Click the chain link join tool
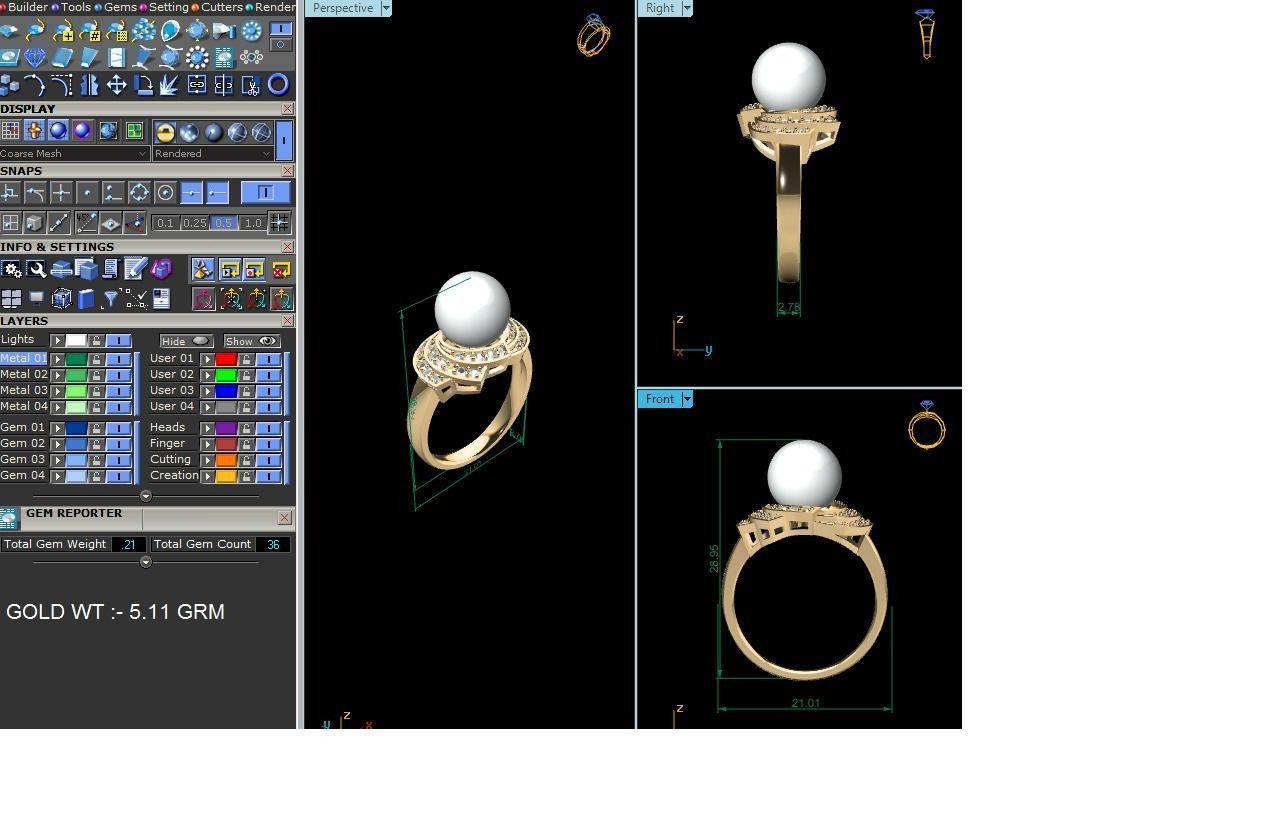 point(197,85)
